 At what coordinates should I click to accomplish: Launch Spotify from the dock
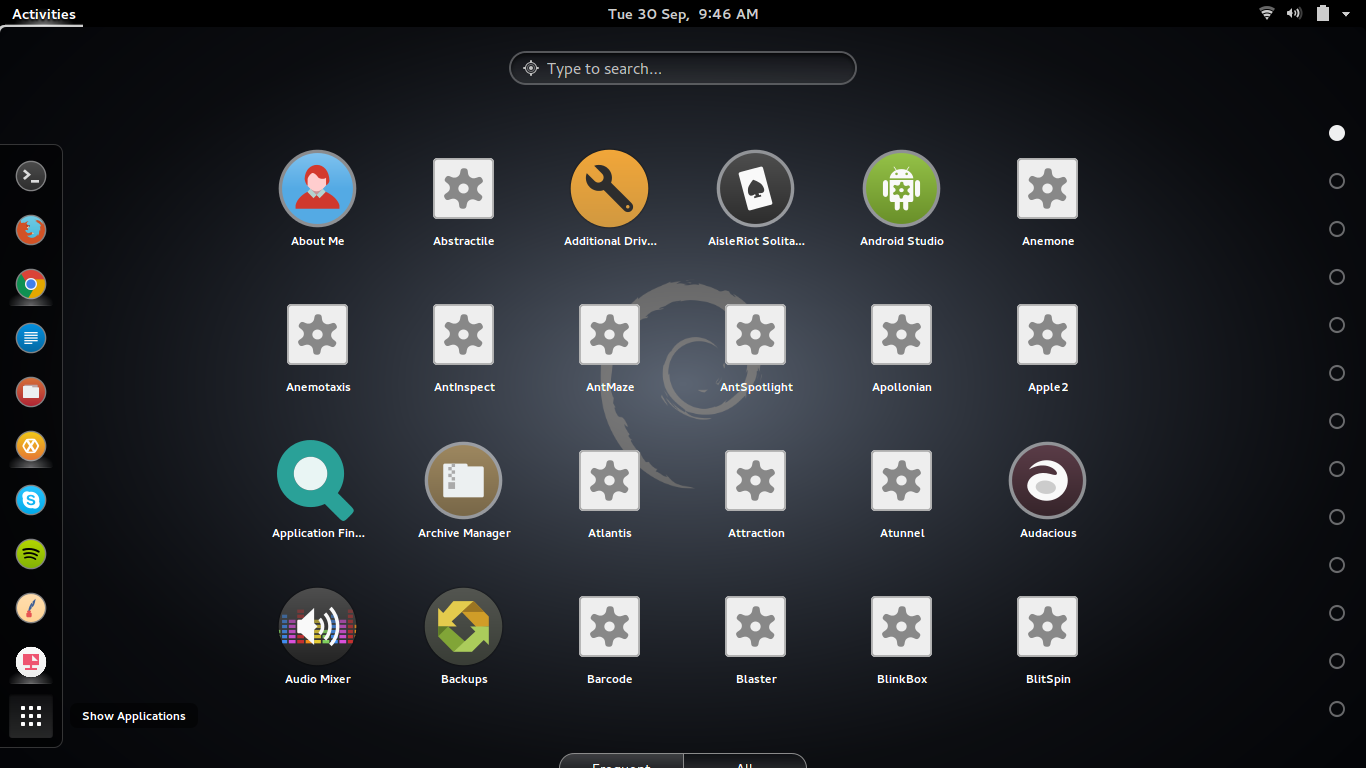pos(31,554)
